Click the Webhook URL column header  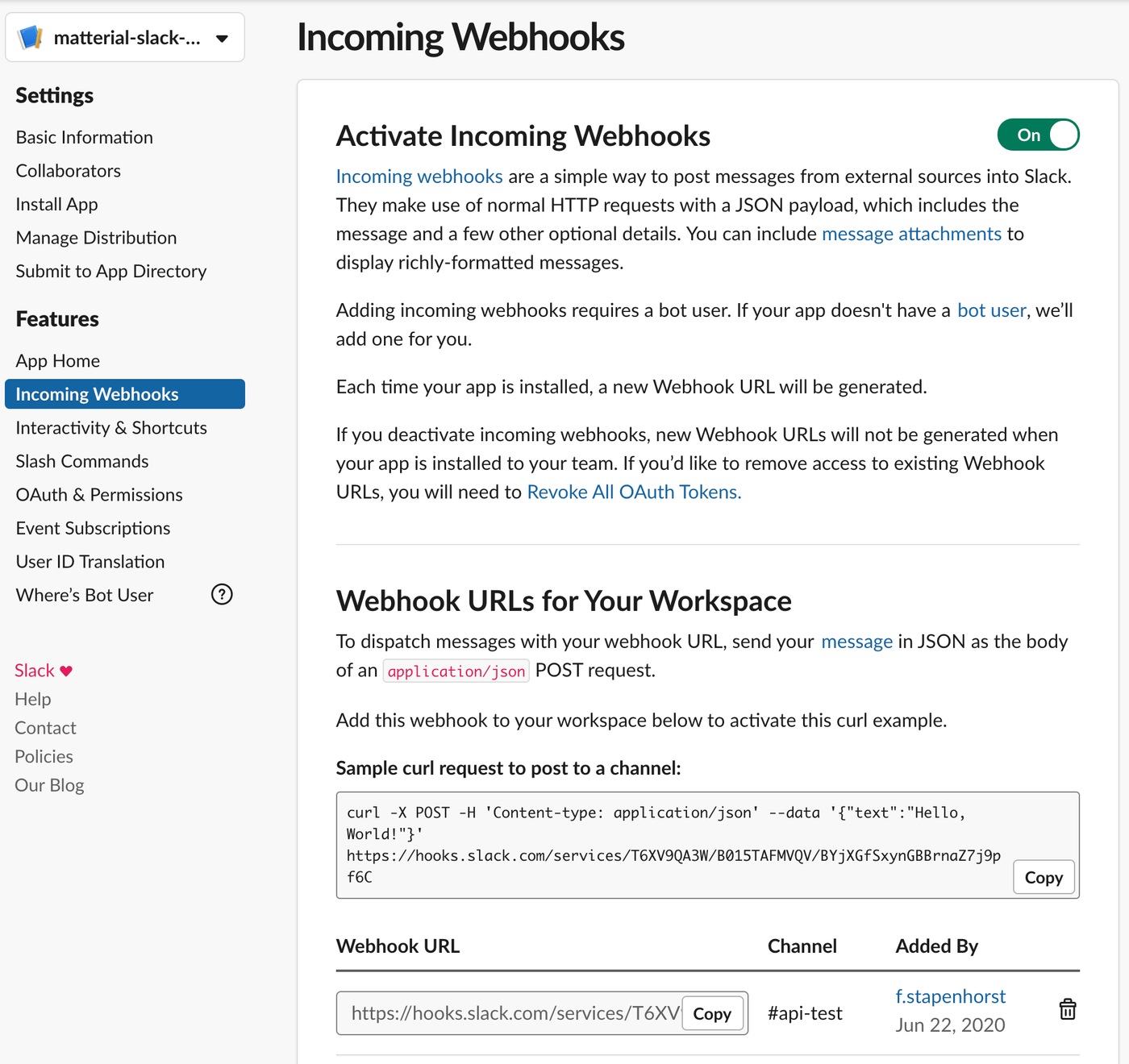(398, 946)
